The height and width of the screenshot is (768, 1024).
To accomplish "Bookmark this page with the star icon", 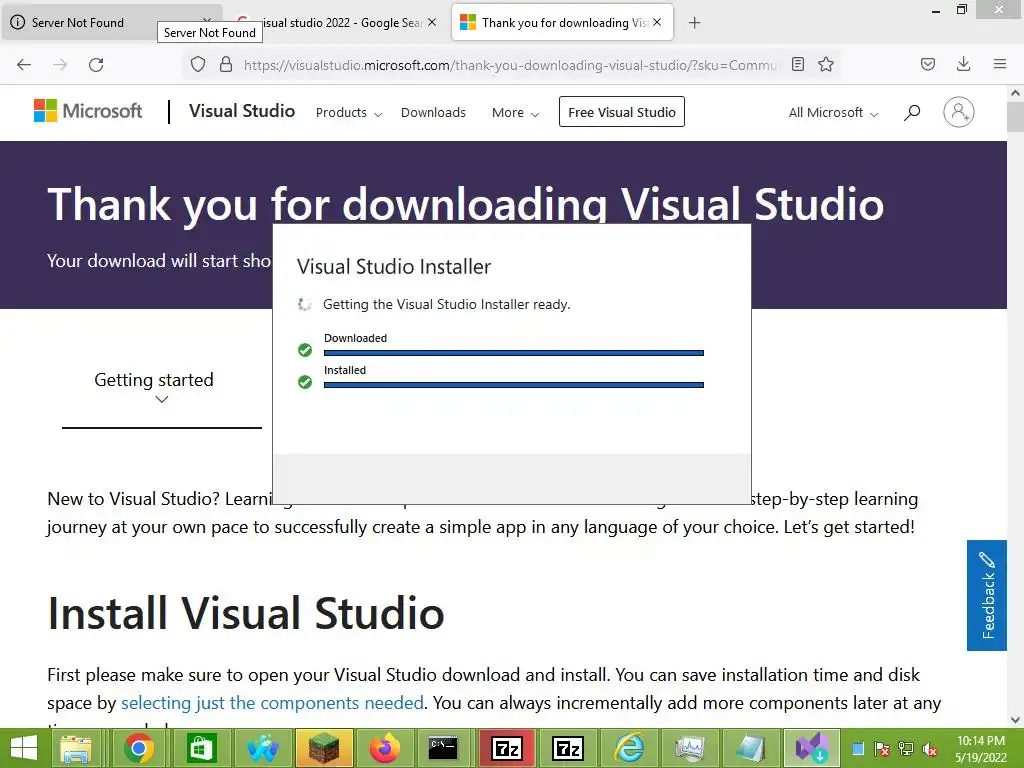I will pos(826,64).
